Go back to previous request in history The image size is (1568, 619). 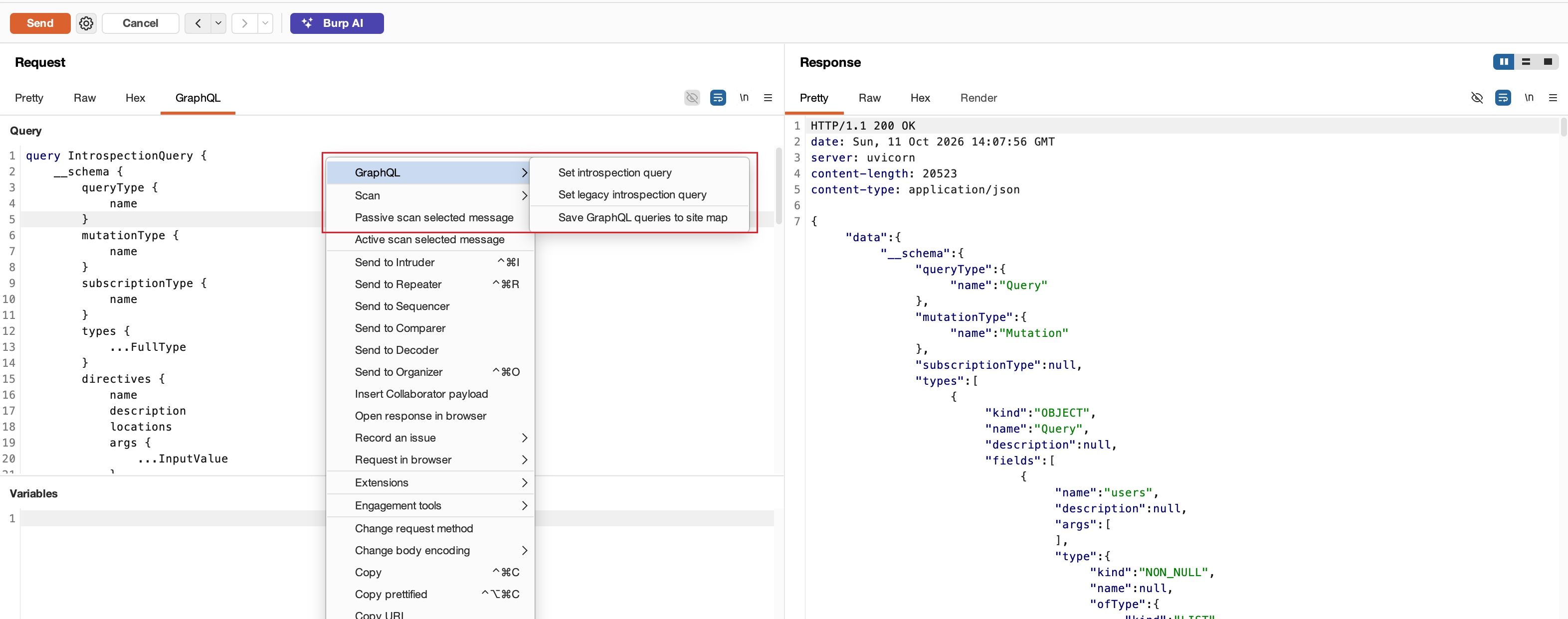(198, 23)
